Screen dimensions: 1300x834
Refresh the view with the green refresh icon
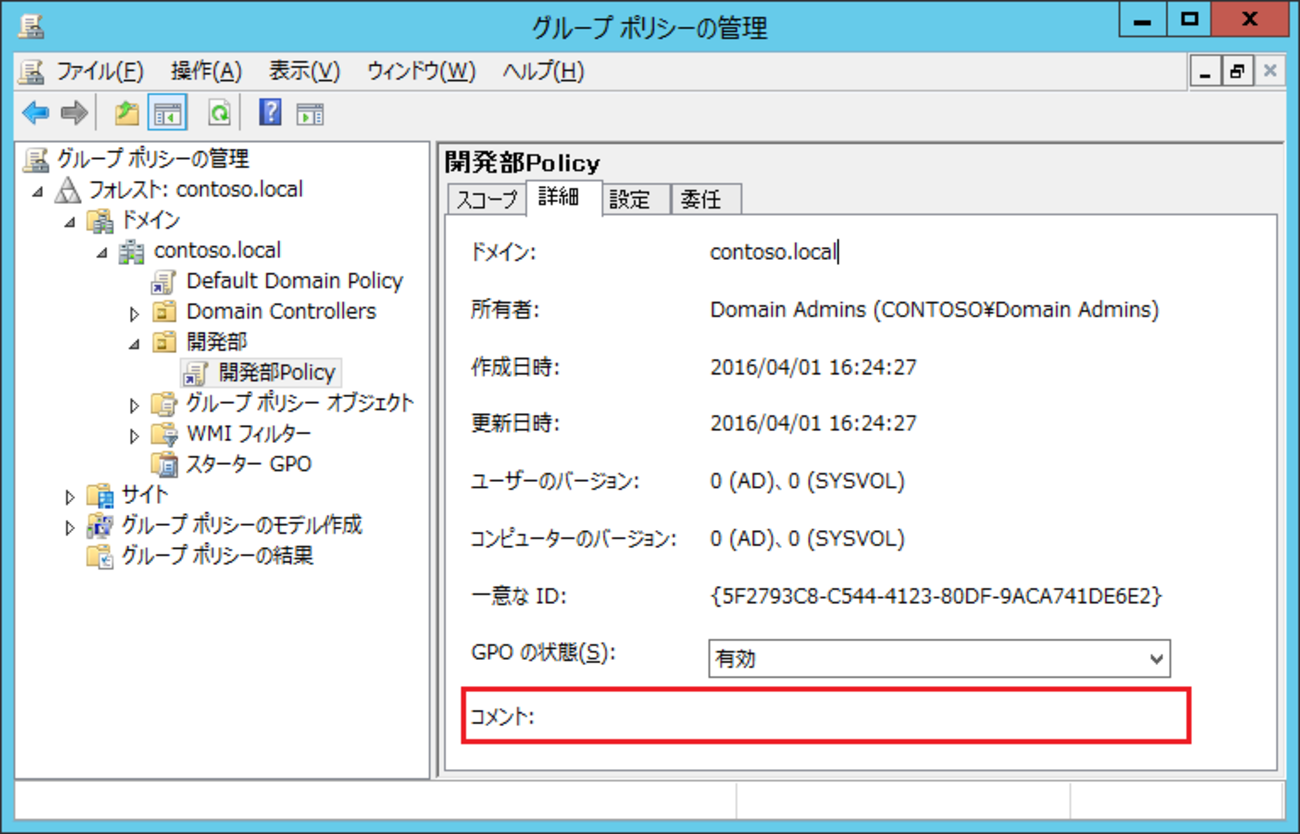tap(219, 113)
